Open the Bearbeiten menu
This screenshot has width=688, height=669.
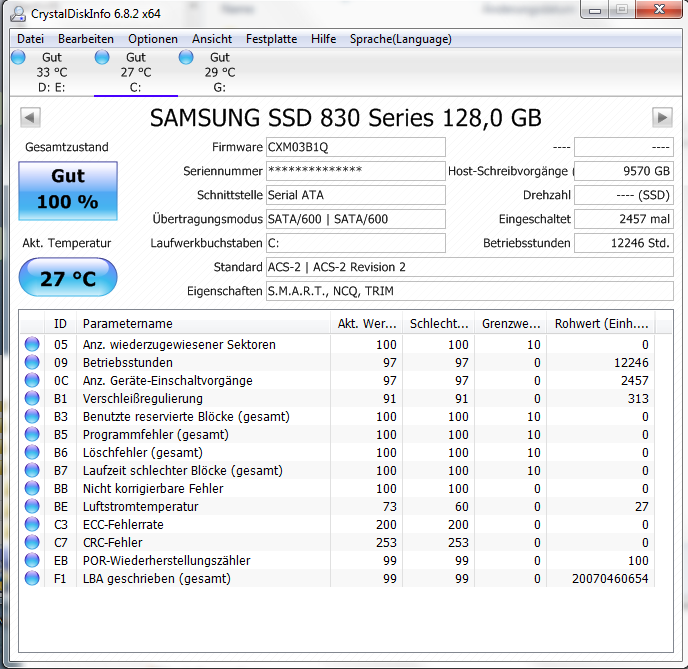pos(86,39)
